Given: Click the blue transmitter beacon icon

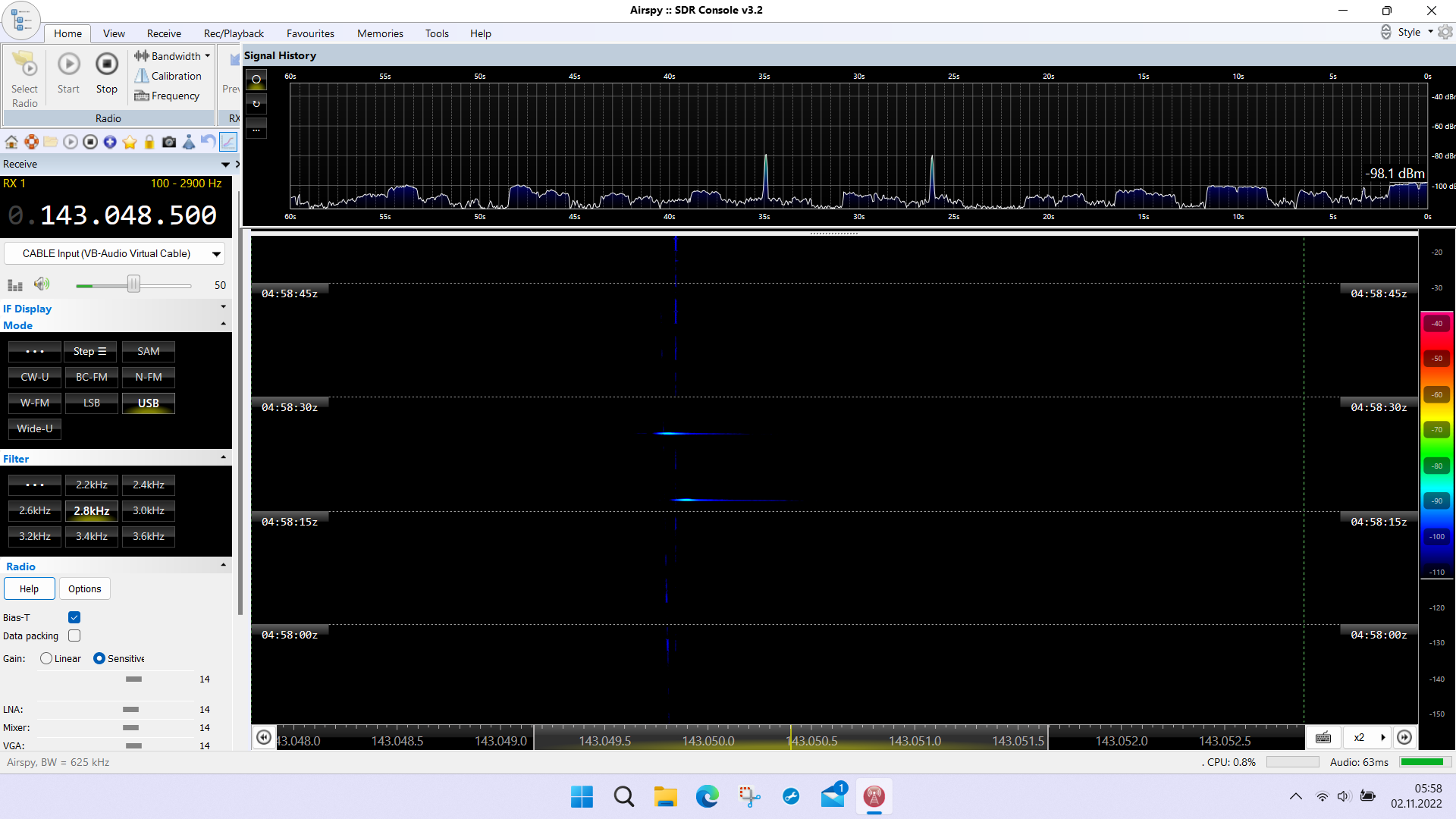Looking at the screenshot, I should click(189, 142).
